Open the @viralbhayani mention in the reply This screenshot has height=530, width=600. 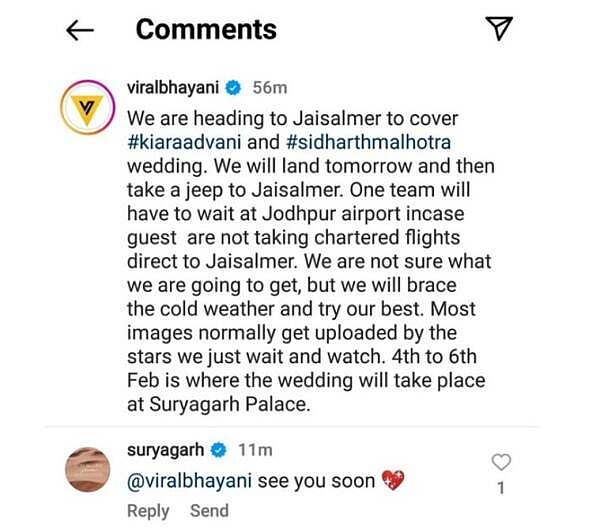[x=189, y=481]
